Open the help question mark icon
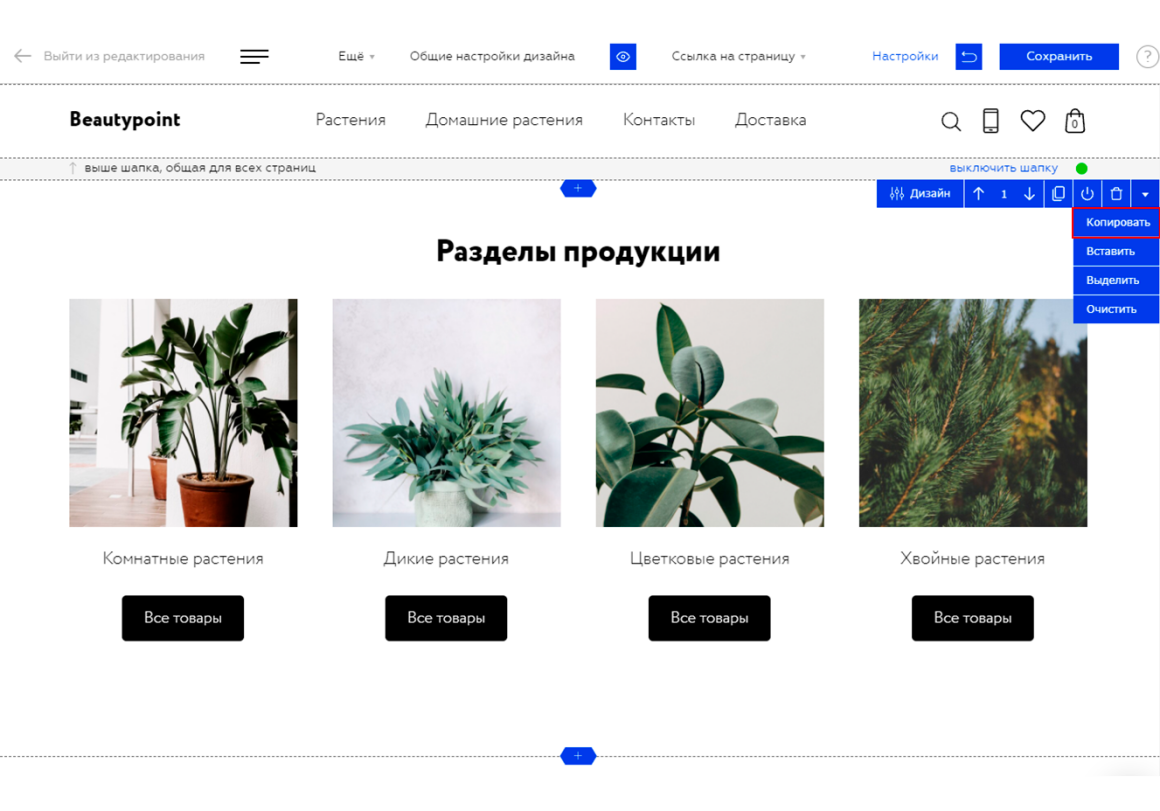The height and width of the screenshot is (811, 1160). click(x=1147, y=56)
